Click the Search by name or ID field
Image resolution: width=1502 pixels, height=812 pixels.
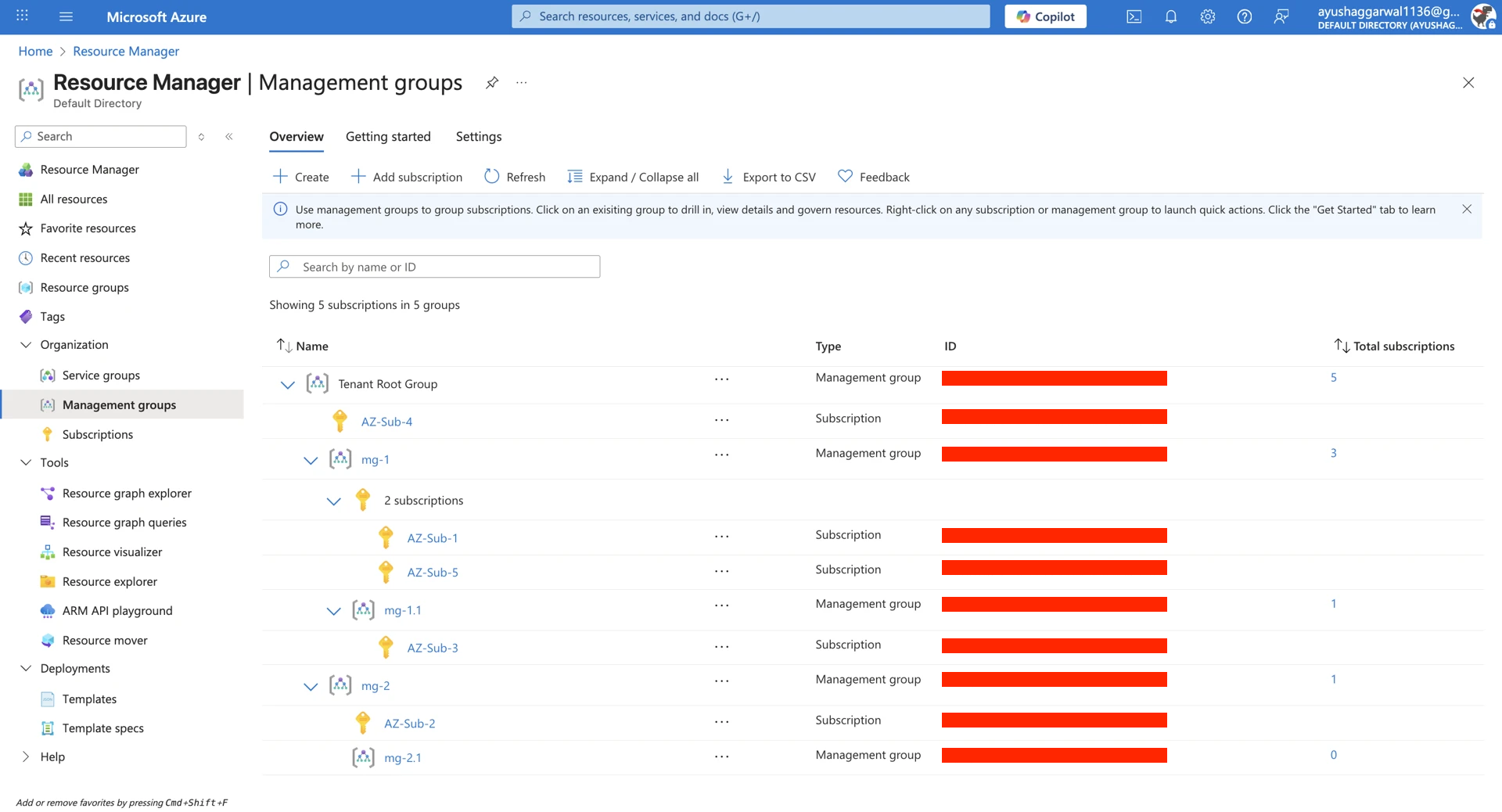434,267
